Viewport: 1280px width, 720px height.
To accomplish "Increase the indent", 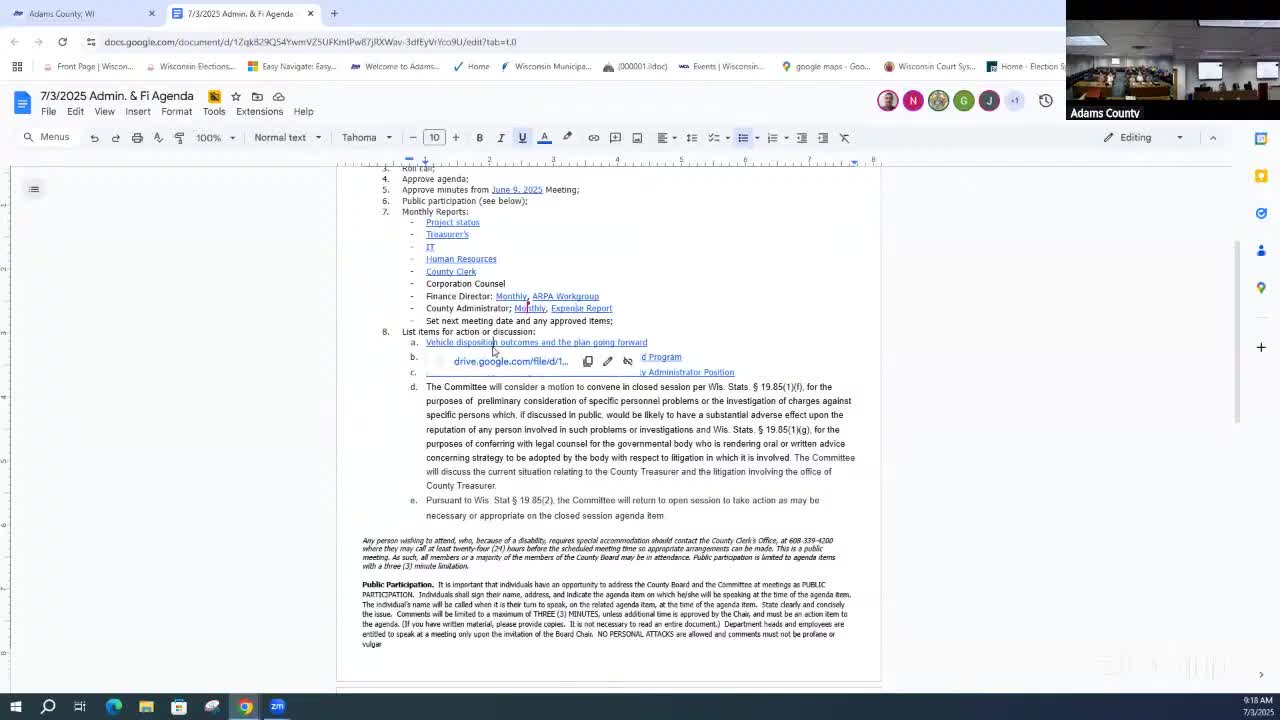I will (x=823, y=138).
